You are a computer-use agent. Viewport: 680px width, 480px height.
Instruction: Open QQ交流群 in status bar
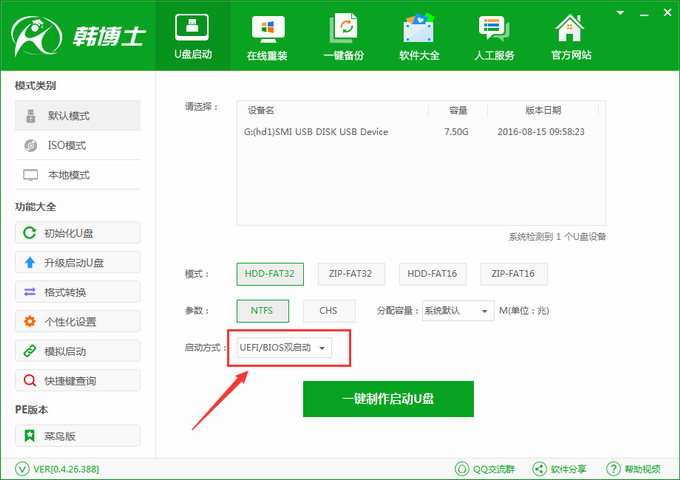coord(487,468)
